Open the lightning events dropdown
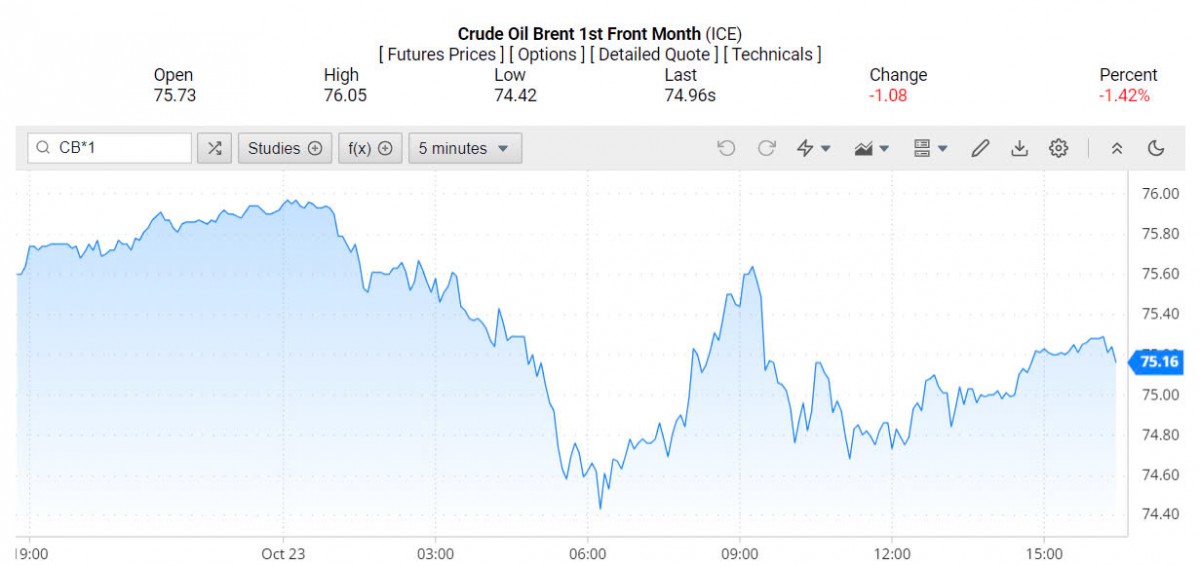 pos(813,148)
